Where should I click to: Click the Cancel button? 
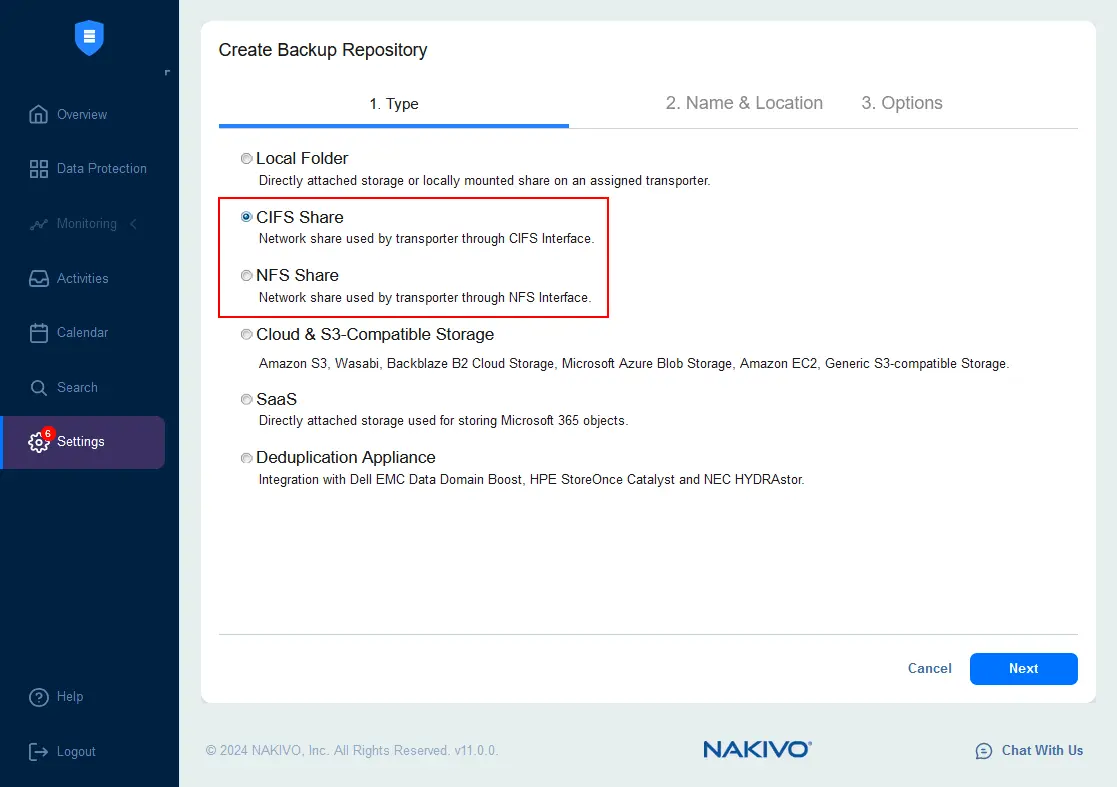930,669
